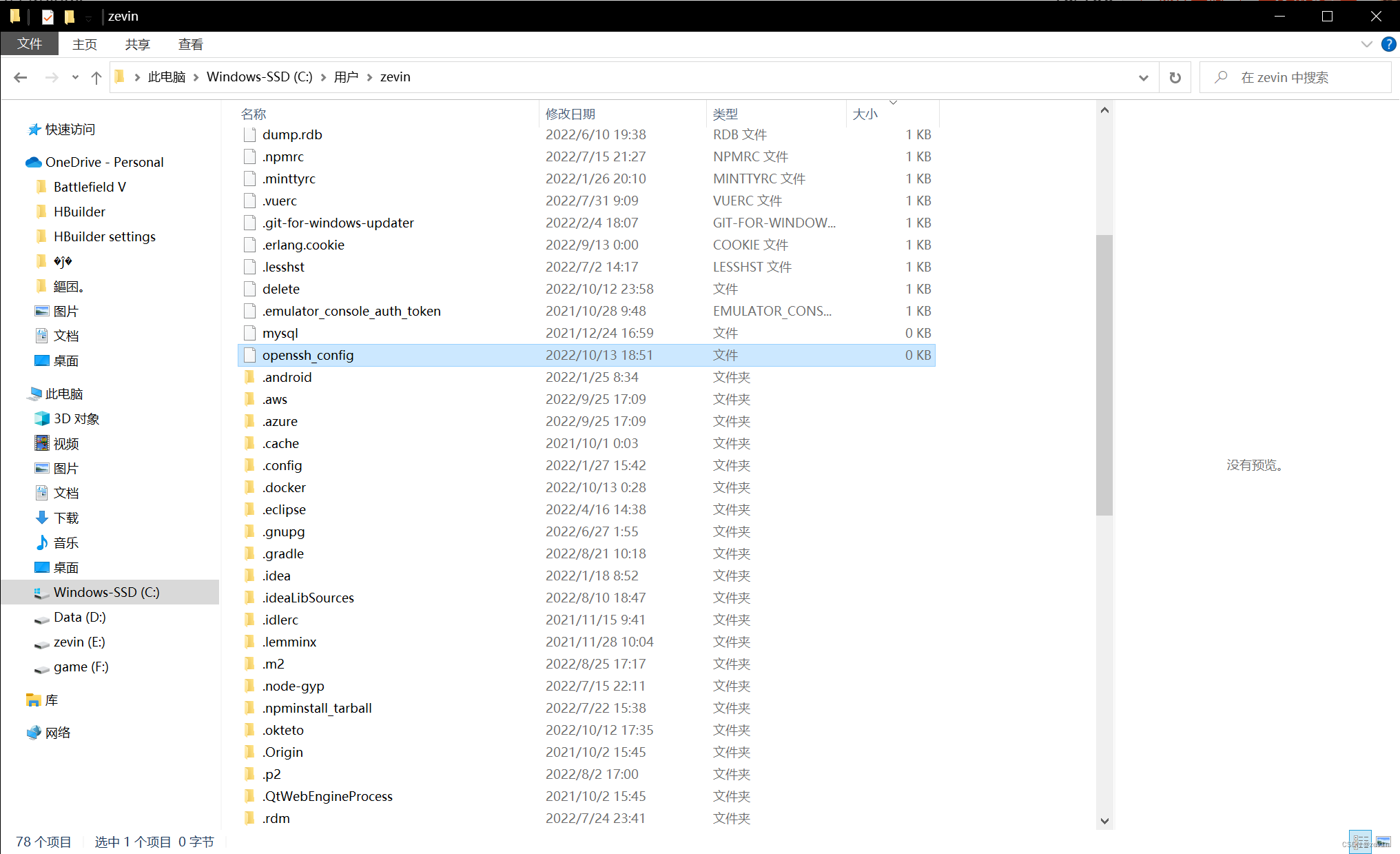1400x854 pixels.
Task: Open 音乐 folder in navigation pane
Action: pyautogui.click(x=66, y=542)
